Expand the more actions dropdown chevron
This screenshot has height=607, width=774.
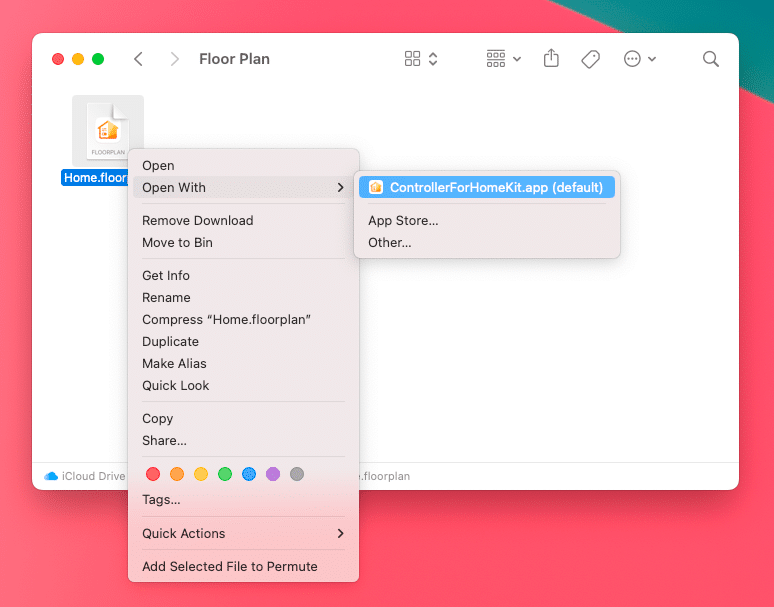tap(652, 59)
